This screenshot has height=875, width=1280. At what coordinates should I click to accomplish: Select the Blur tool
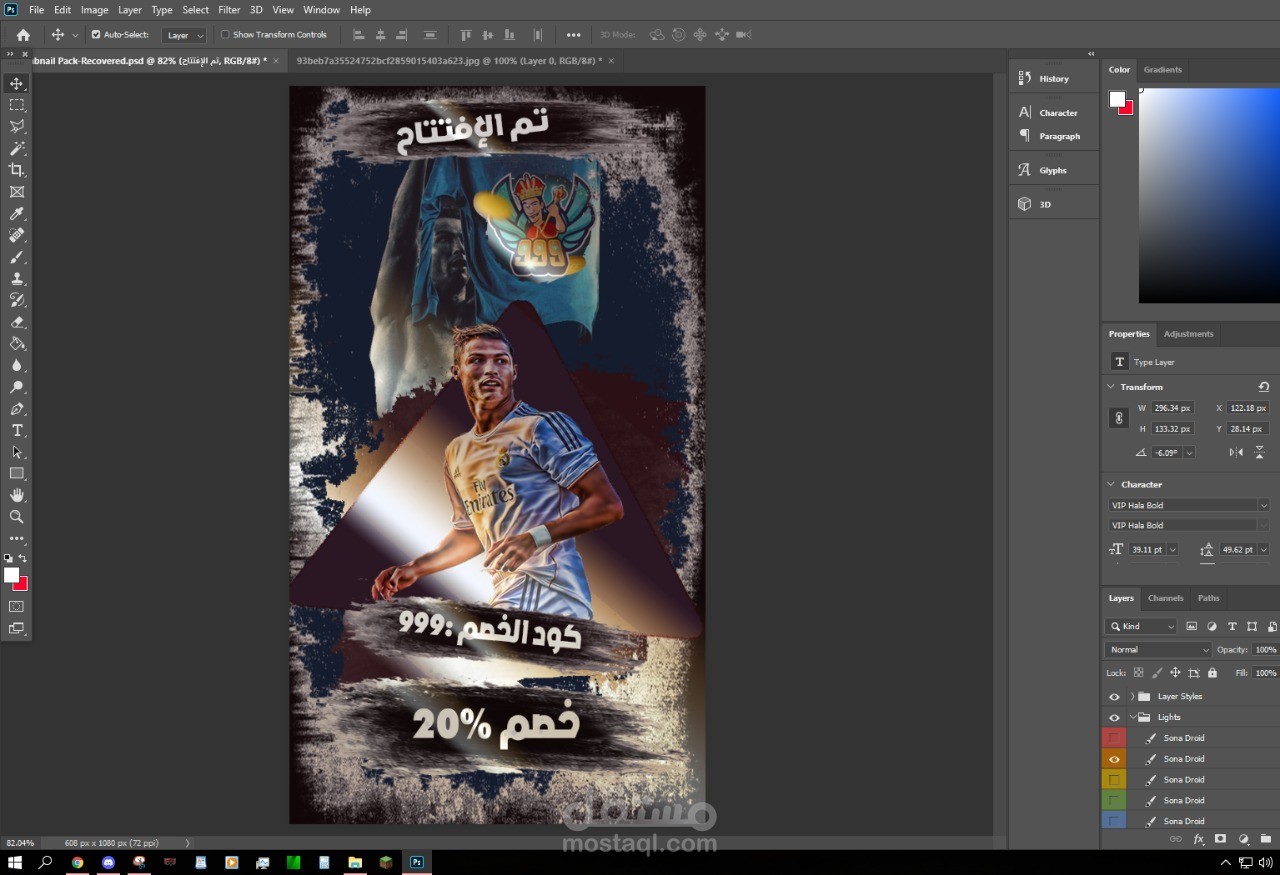[x=17, y=366]
